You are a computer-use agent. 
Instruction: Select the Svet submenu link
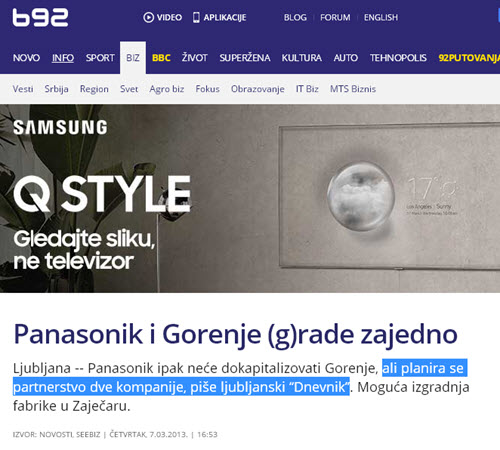pos(129,89)
